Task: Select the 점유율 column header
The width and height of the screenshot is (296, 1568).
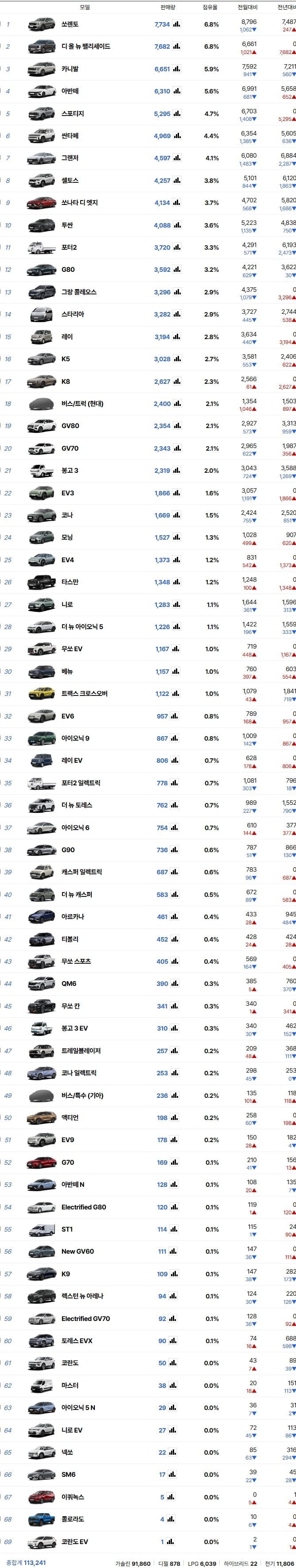Action: point(210,7)
